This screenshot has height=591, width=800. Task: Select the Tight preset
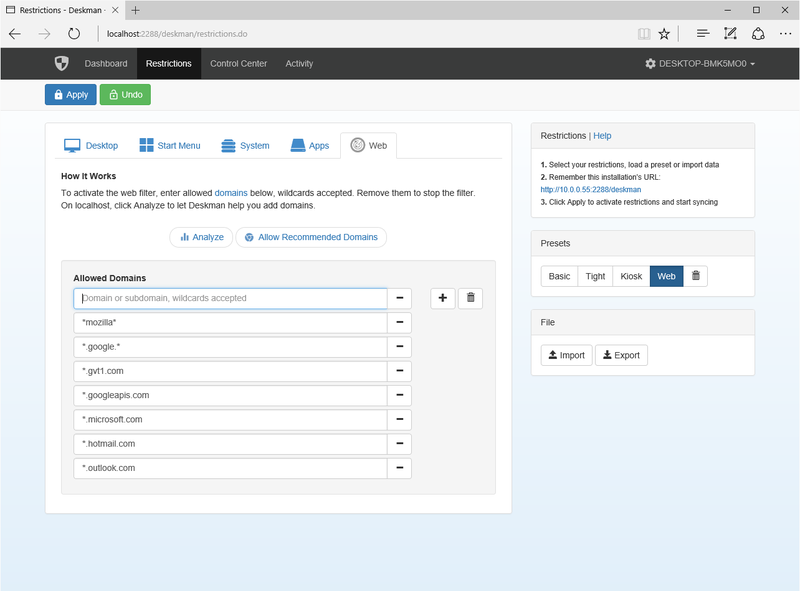595,276
